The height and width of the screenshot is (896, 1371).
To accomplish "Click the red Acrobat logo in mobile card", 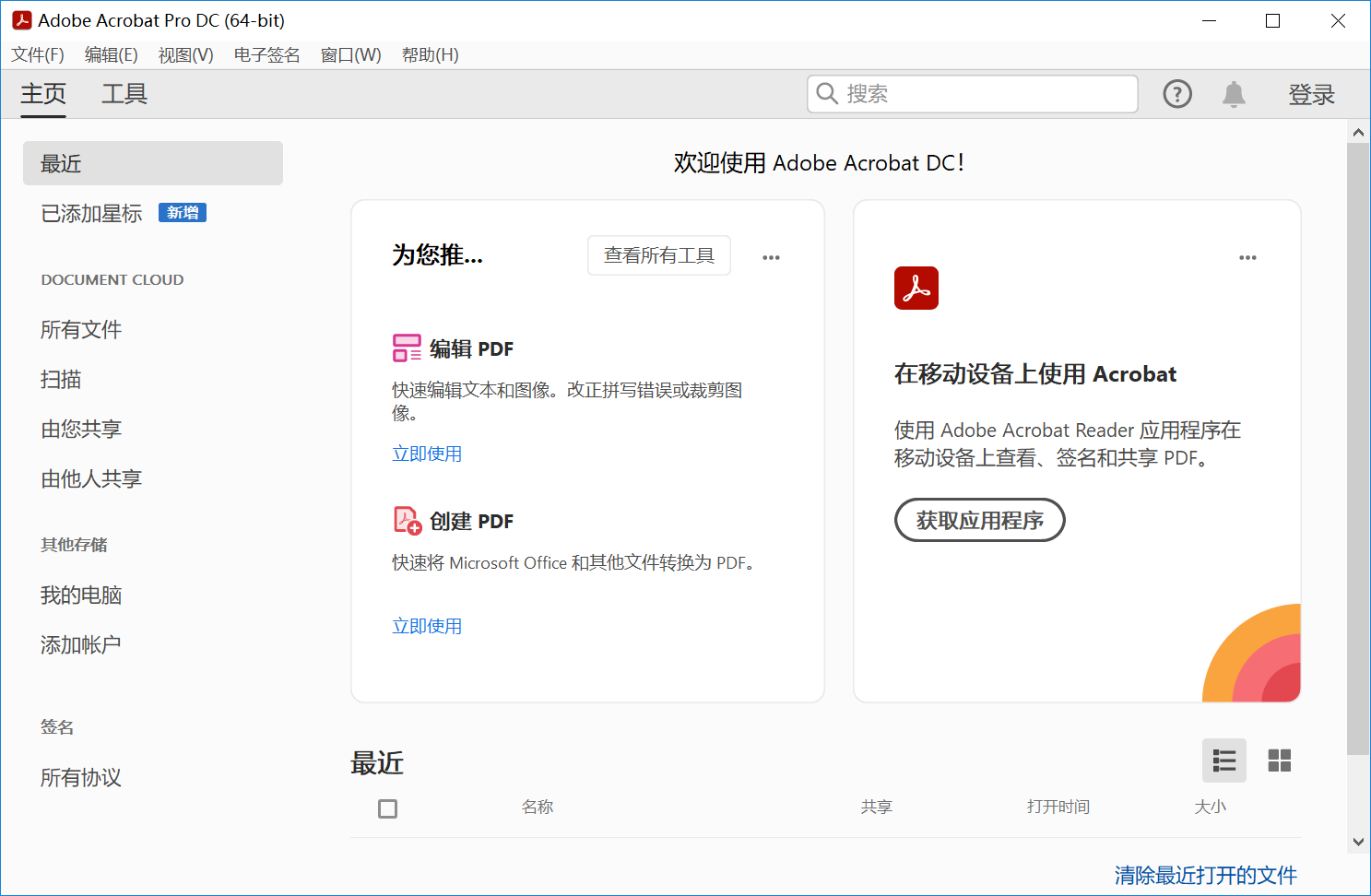I will click(x=916, y=288).
